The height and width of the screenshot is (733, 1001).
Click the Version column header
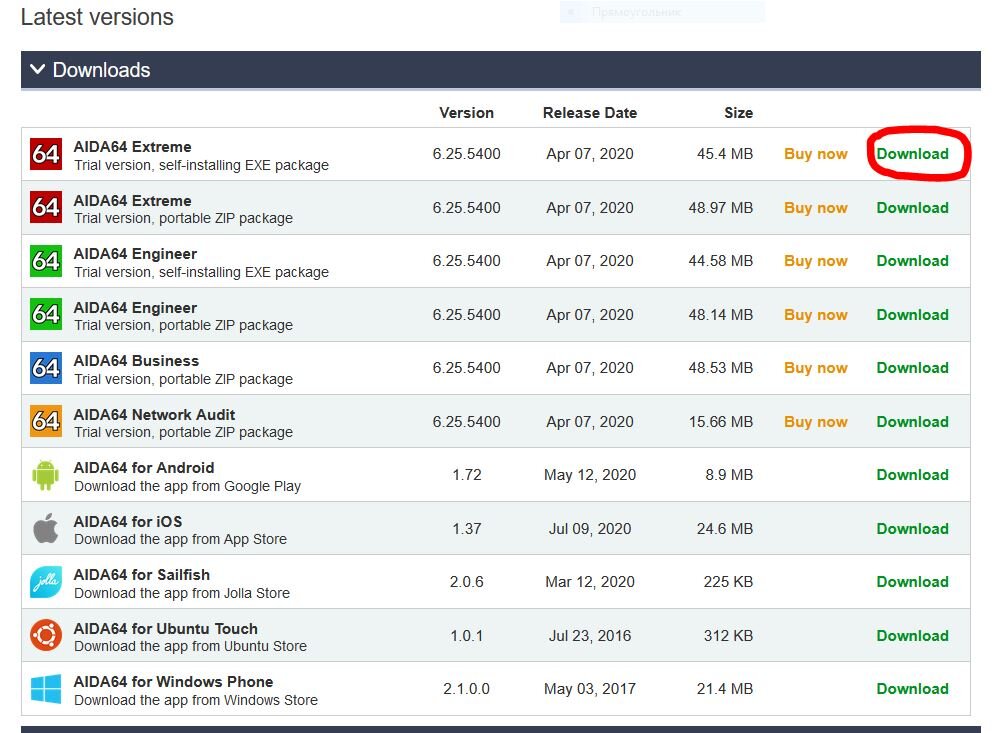[x=467, y=112]
